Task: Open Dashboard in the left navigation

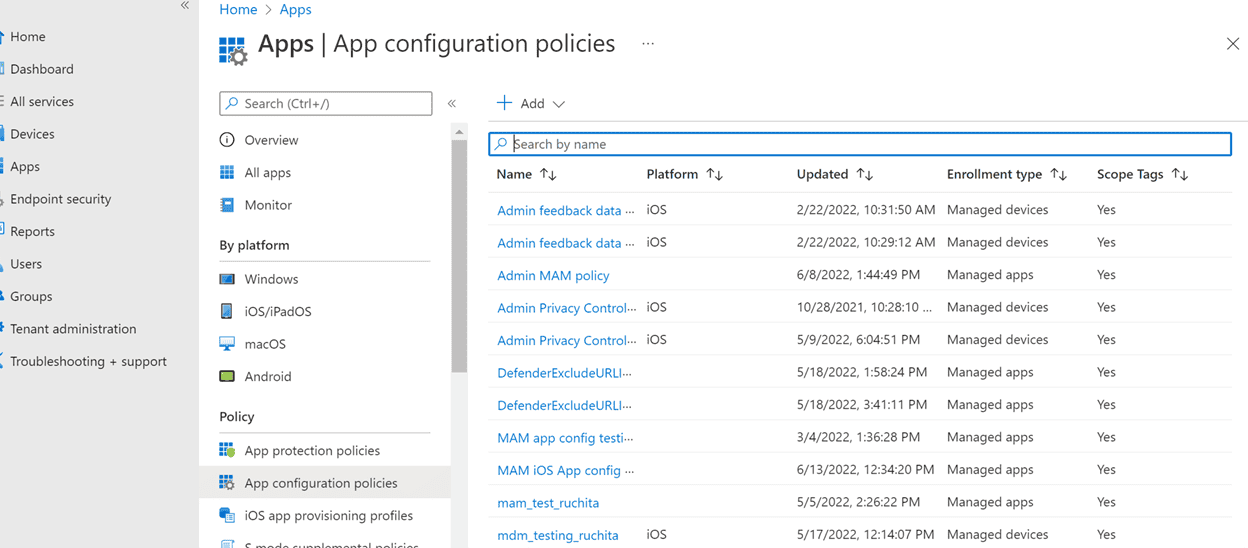Action: 42,69
